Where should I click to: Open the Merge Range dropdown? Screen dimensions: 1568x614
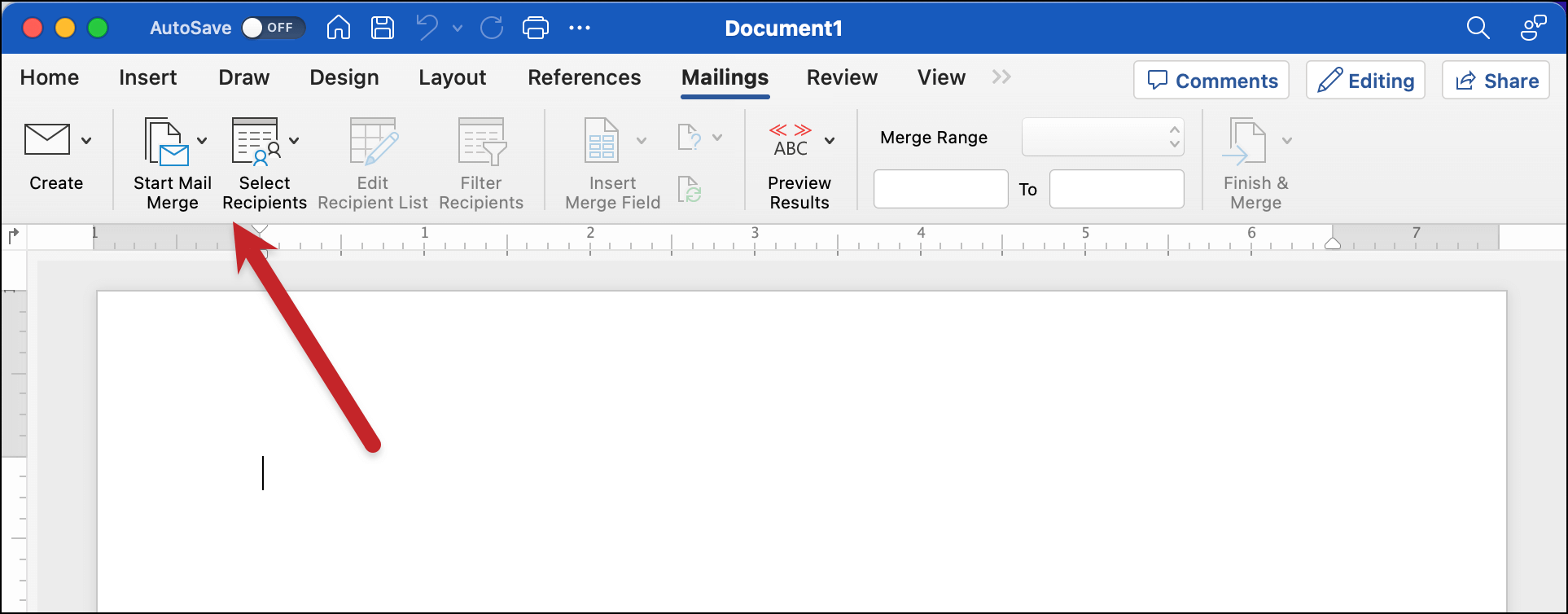coord(1102,138)
